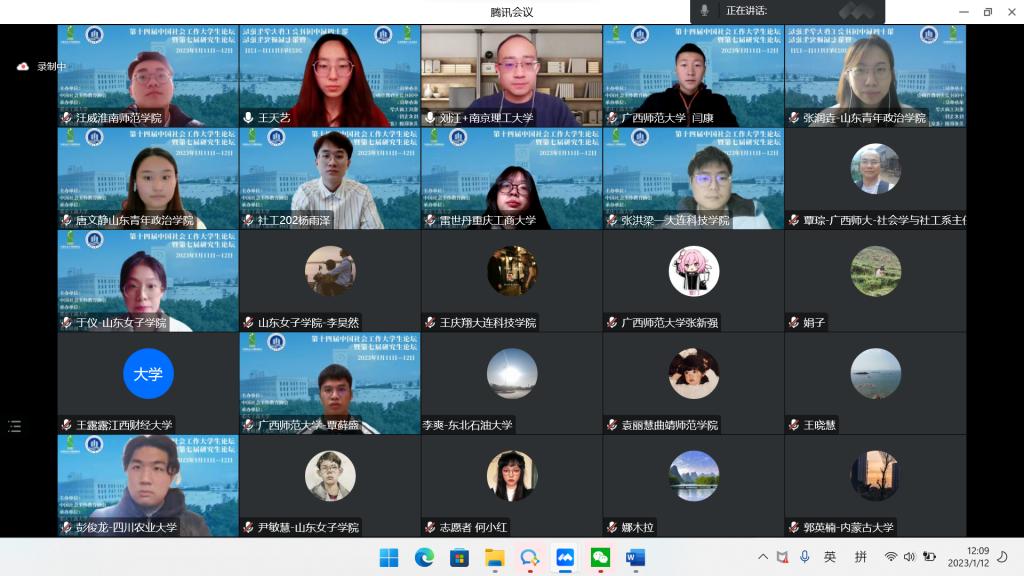1024x576 pixels.
Task: Click microphone icon in speaking indicator bar
Action: [x=705, y=10]
